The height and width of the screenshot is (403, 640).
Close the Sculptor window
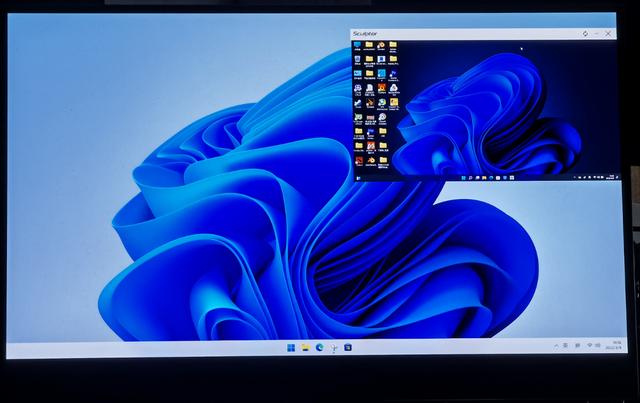[608, 34]
